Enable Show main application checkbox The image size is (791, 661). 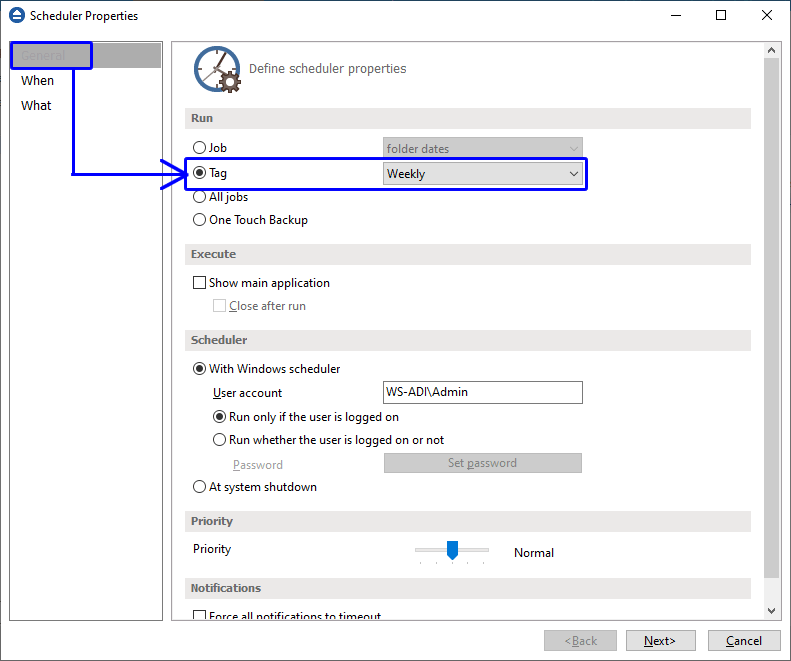tap(199, 283)
